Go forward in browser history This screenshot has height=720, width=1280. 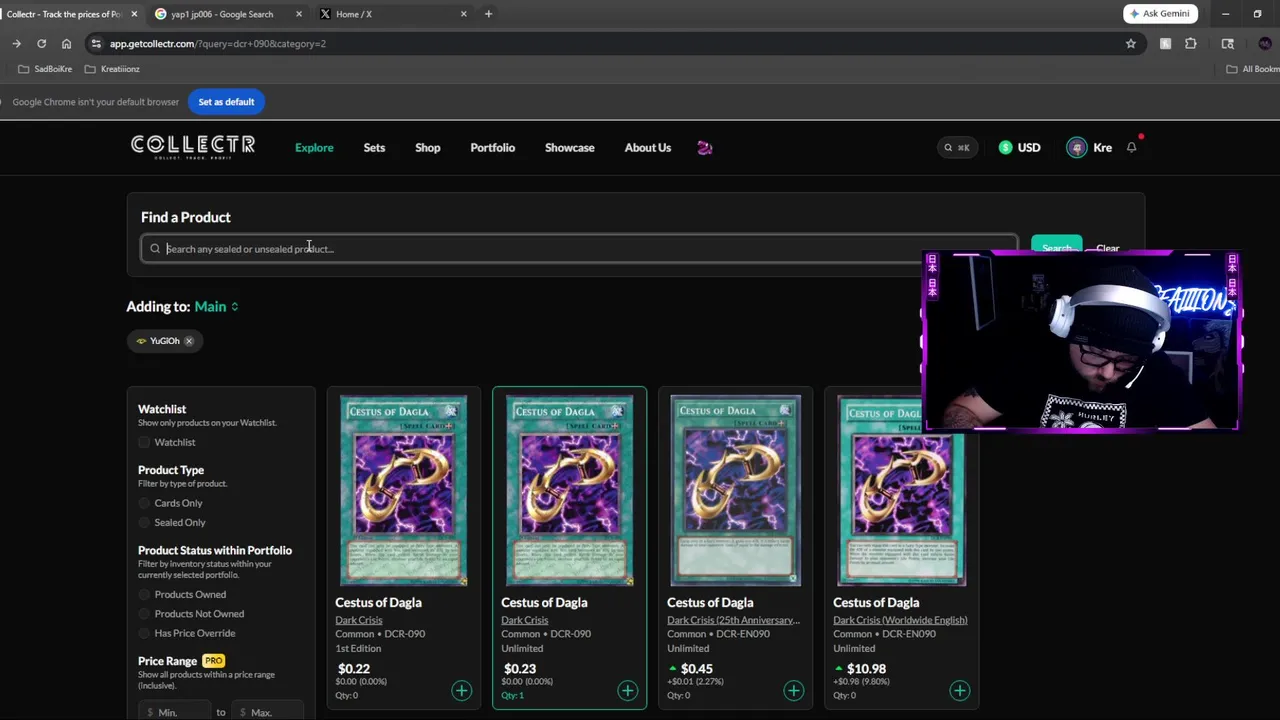tap(16, 44)
